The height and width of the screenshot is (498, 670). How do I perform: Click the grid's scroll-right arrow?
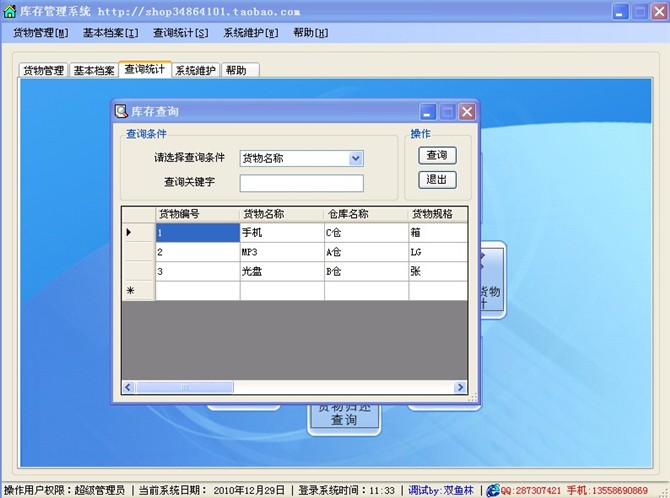tap(460, 387)
